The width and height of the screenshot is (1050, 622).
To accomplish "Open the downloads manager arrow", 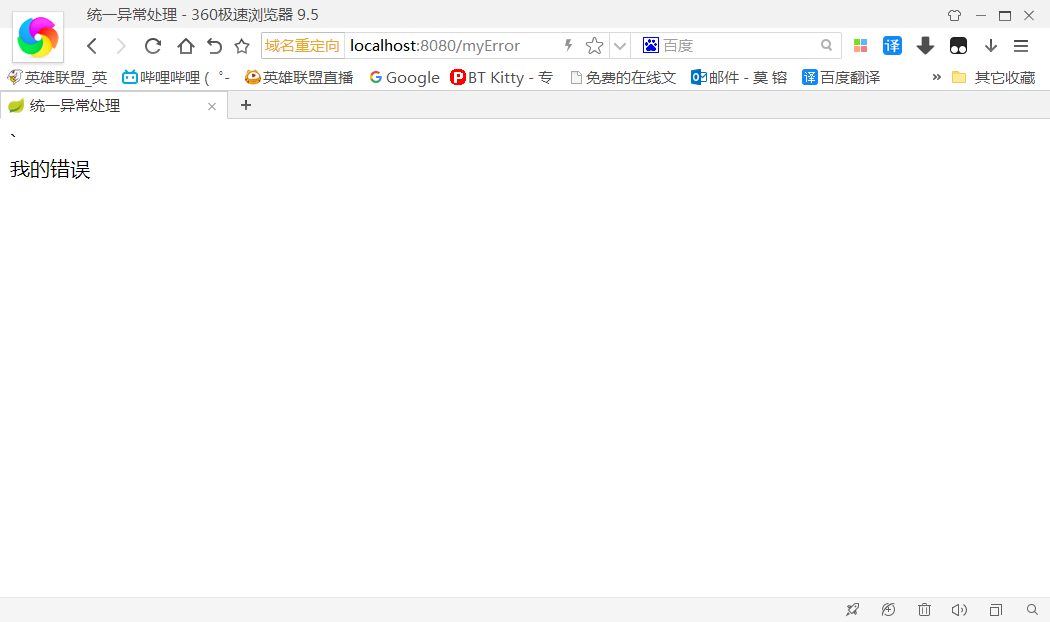I will pos(990,46).
